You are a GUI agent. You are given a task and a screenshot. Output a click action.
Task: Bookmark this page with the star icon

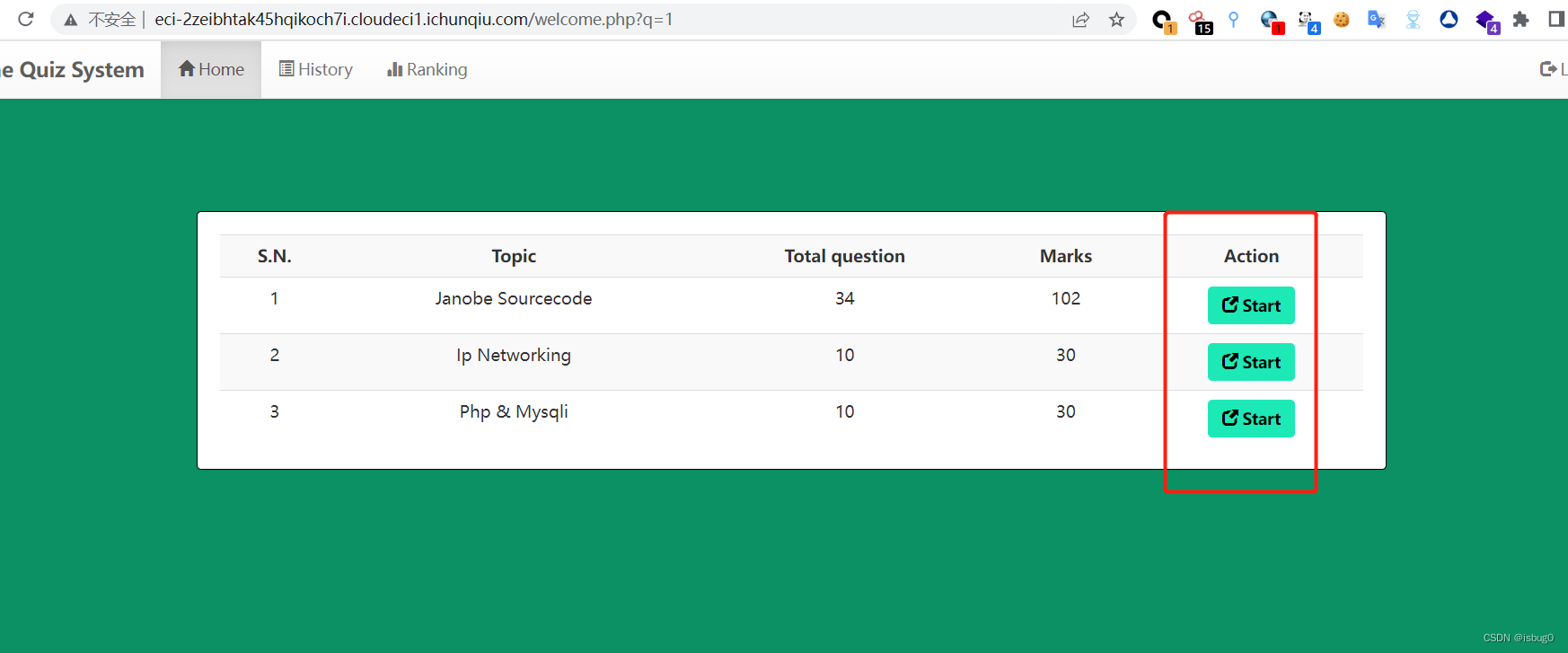click(x=1116, y=20)
